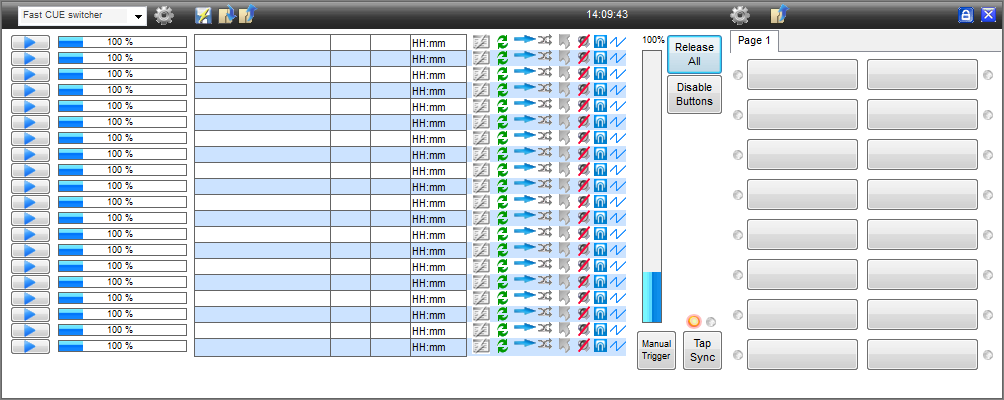Click the blue go-next arrow in the first row

pyautogui.click(x=524, y=40)
